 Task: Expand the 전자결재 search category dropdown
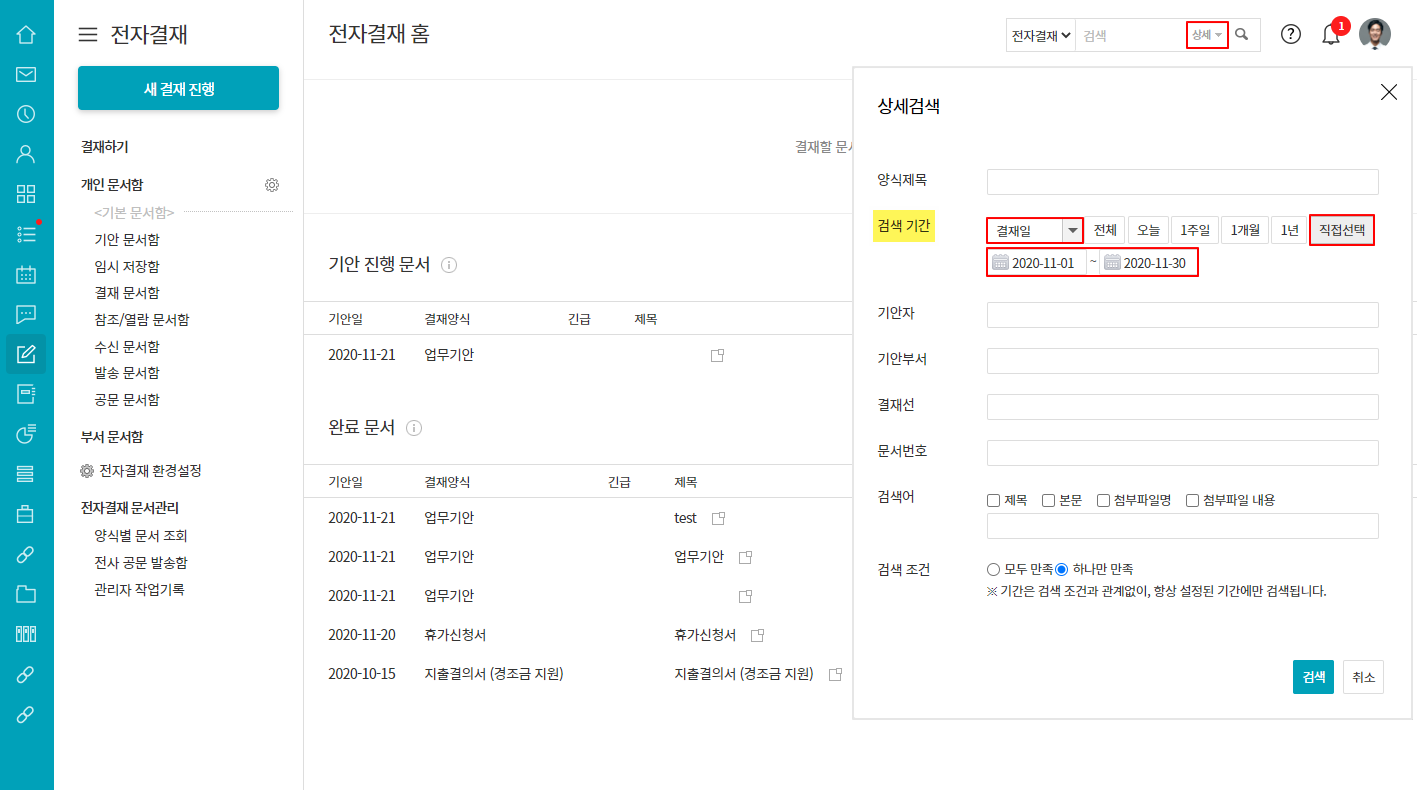coord(1041,35)
